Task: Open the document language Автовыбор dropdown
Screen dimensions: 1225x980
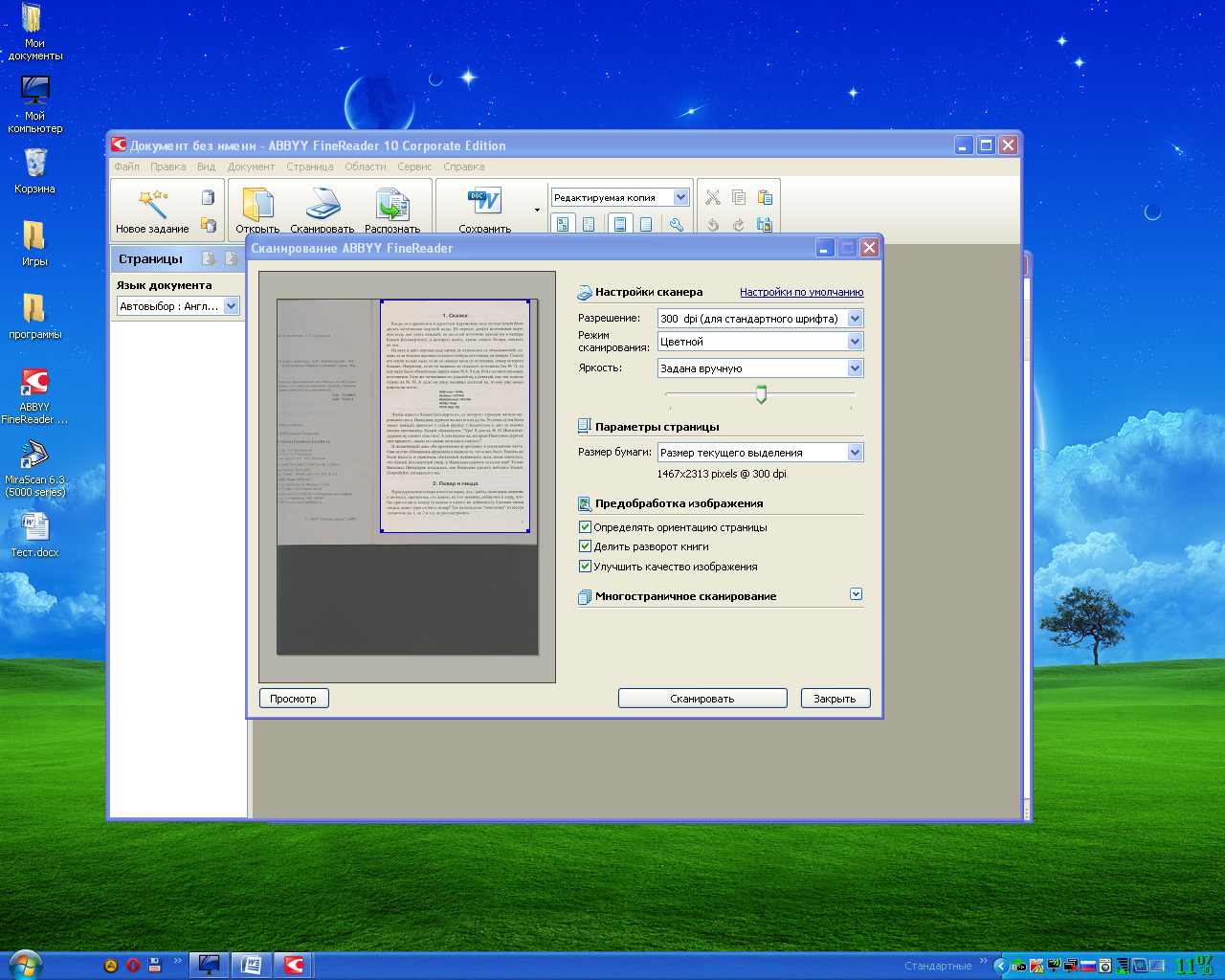Action: [x=178, y=306]
